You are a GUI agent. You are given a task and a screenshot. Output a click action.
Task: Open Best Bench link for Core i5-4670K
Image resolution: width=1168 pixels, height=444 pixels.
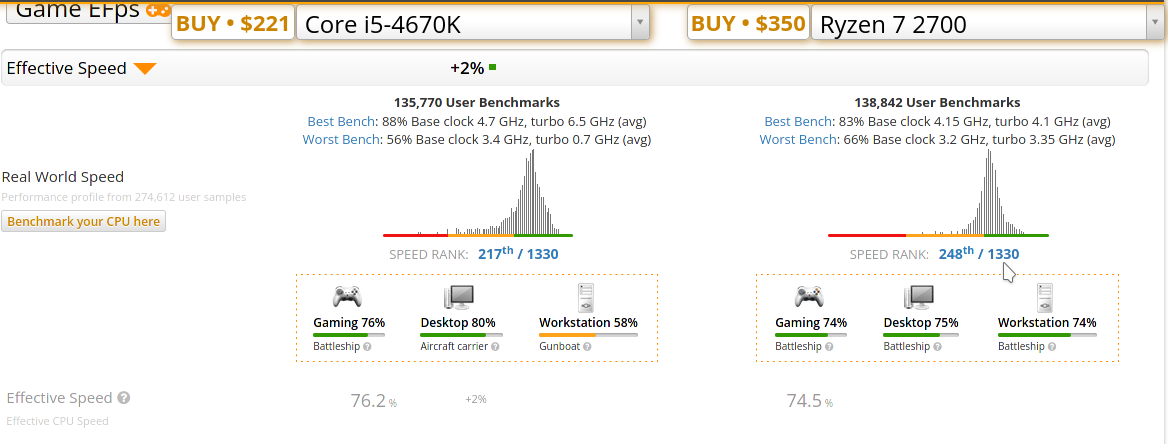click(x=341, y=121)
